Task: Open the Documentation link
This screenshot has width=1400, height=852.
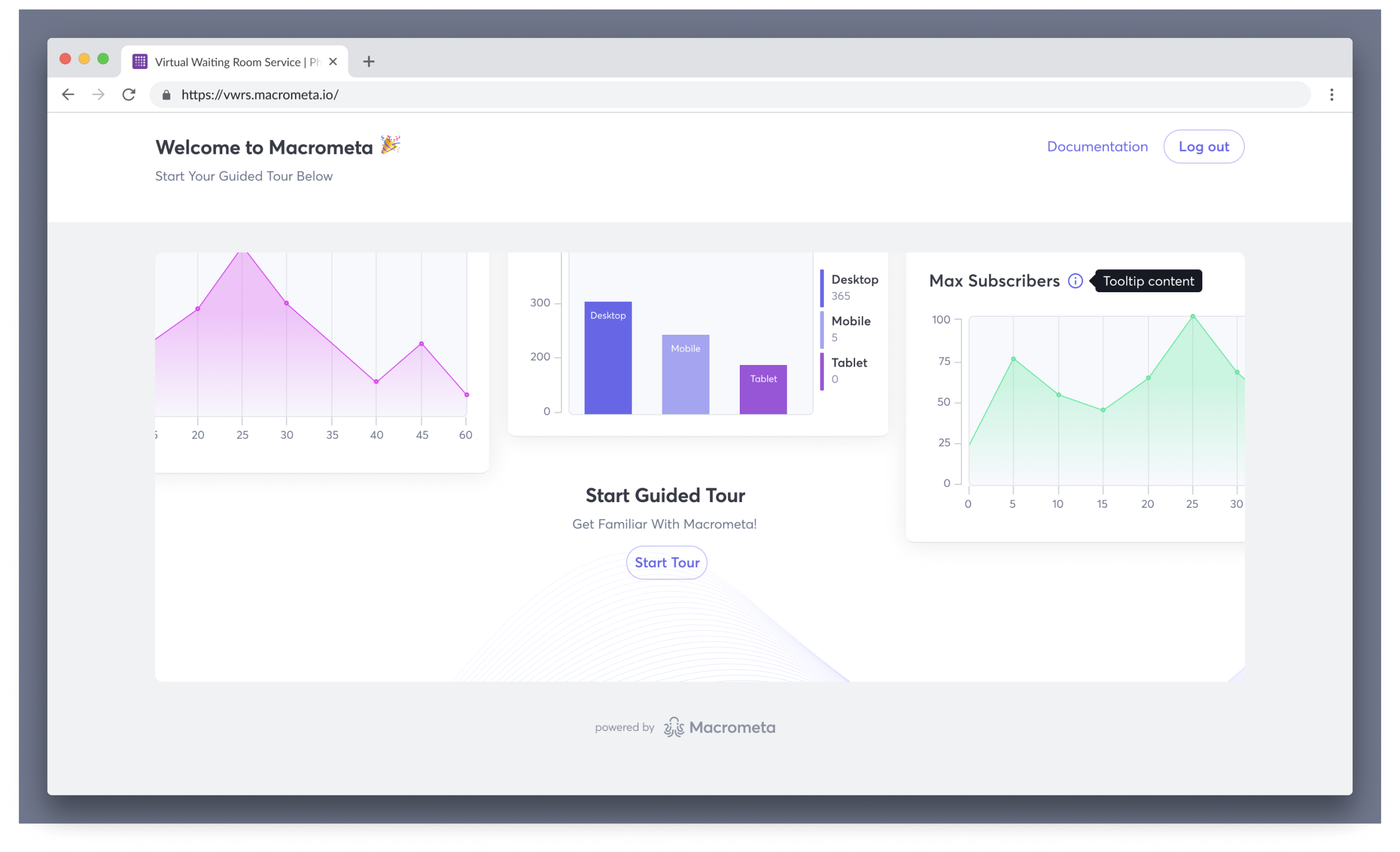Action: coord(1097,147)
